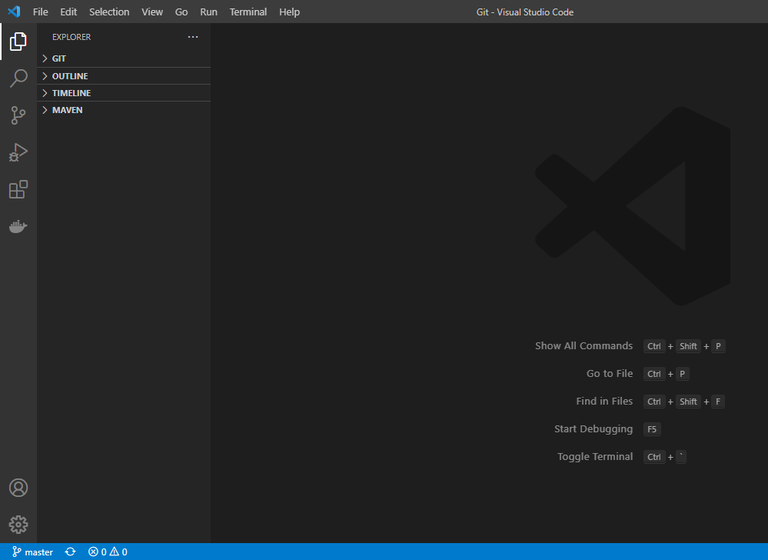
Task: Open the Edit menu
Action: coord(68,12)
